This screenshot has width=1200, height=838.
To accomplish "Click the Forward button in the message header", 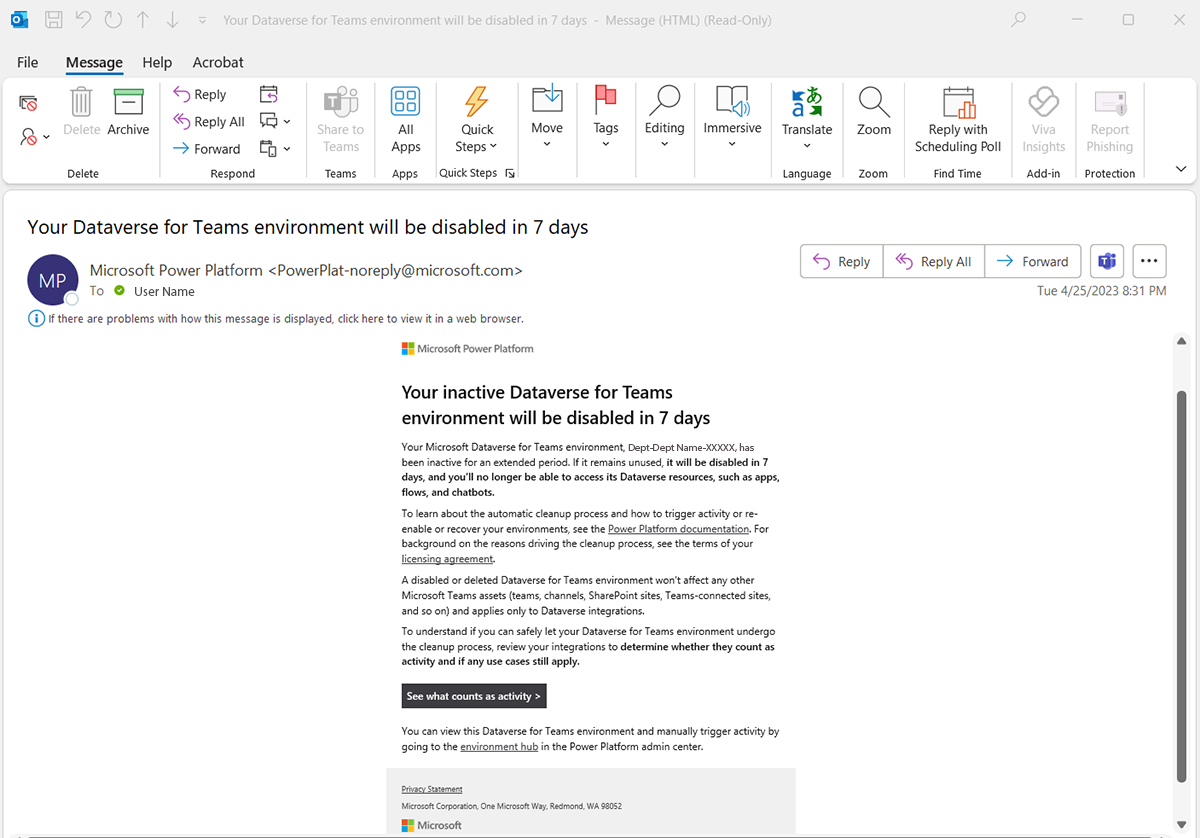I will coord(1033,261).
